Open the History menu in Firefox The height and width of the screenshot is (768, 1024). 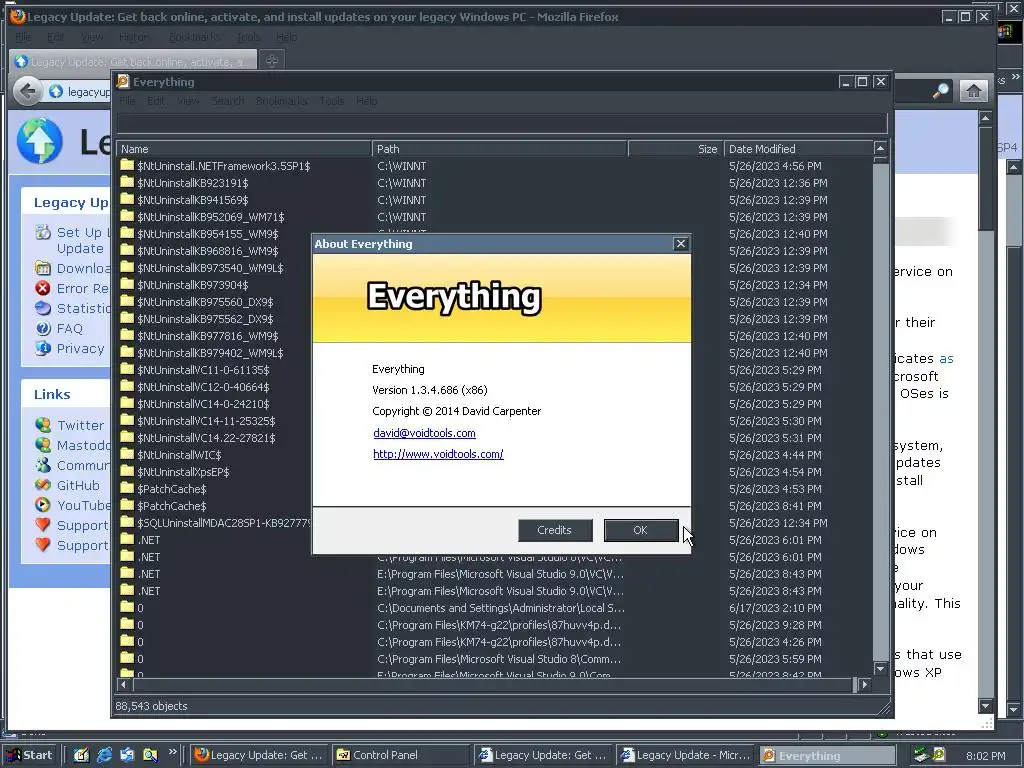(134, 37)
